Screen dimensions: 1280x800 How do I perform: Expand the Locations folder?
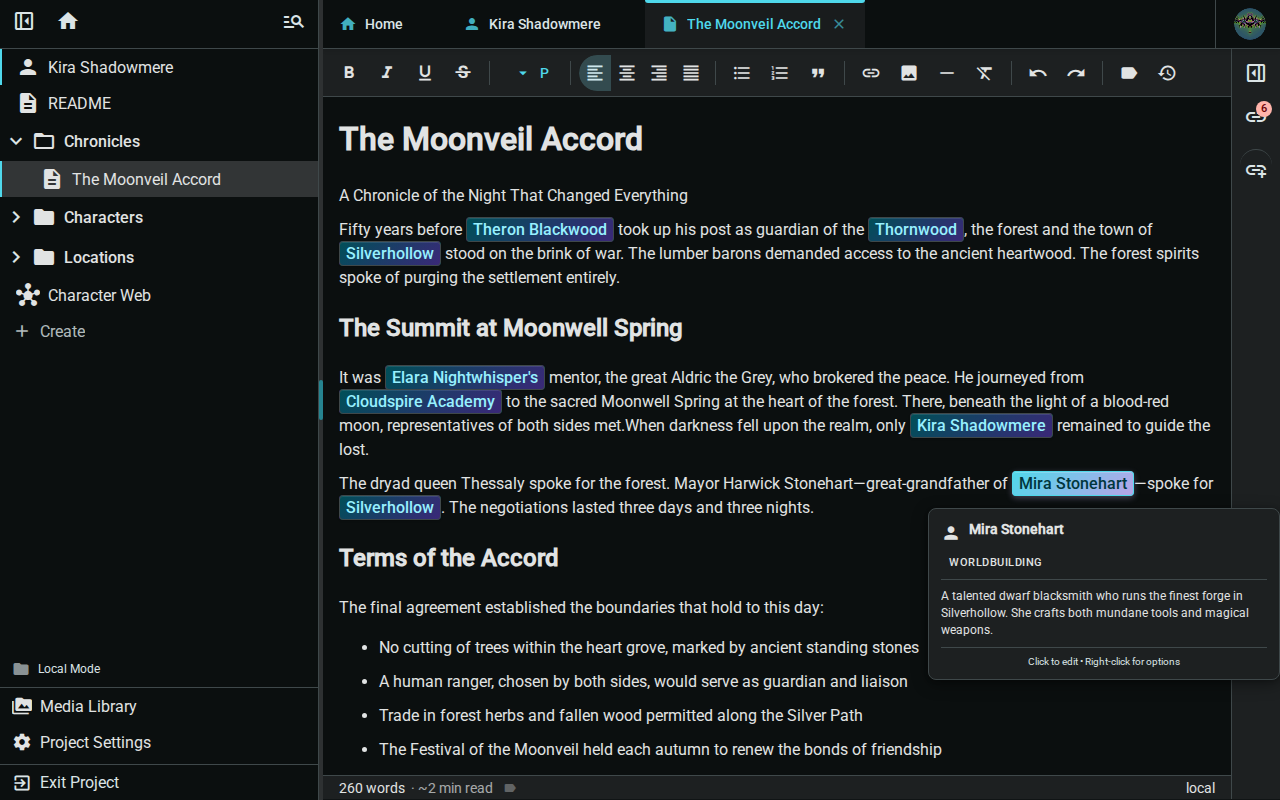click(x=16, y=257)
